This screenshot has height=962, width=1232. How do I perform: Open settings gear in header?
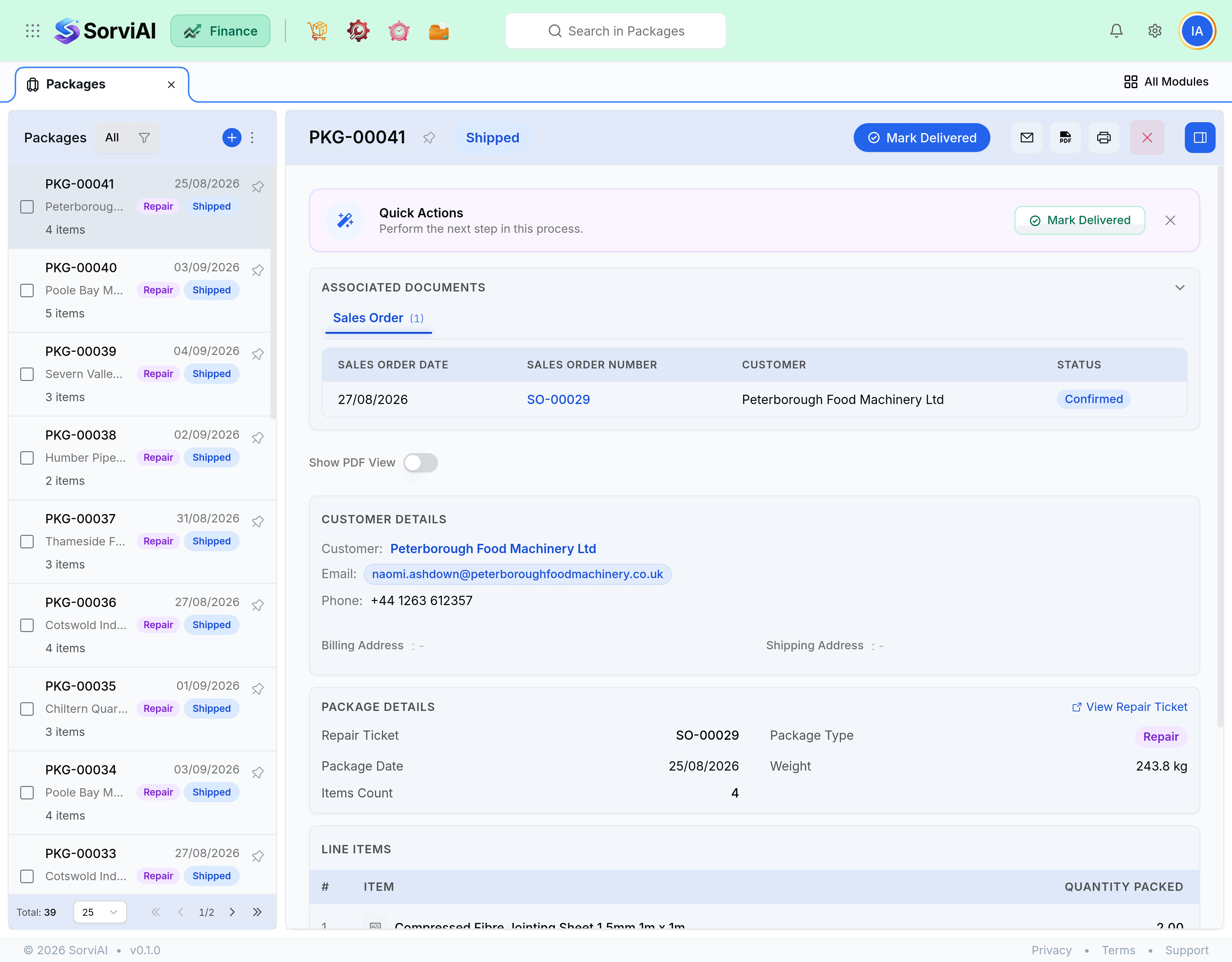click(x=1155, y=31)
